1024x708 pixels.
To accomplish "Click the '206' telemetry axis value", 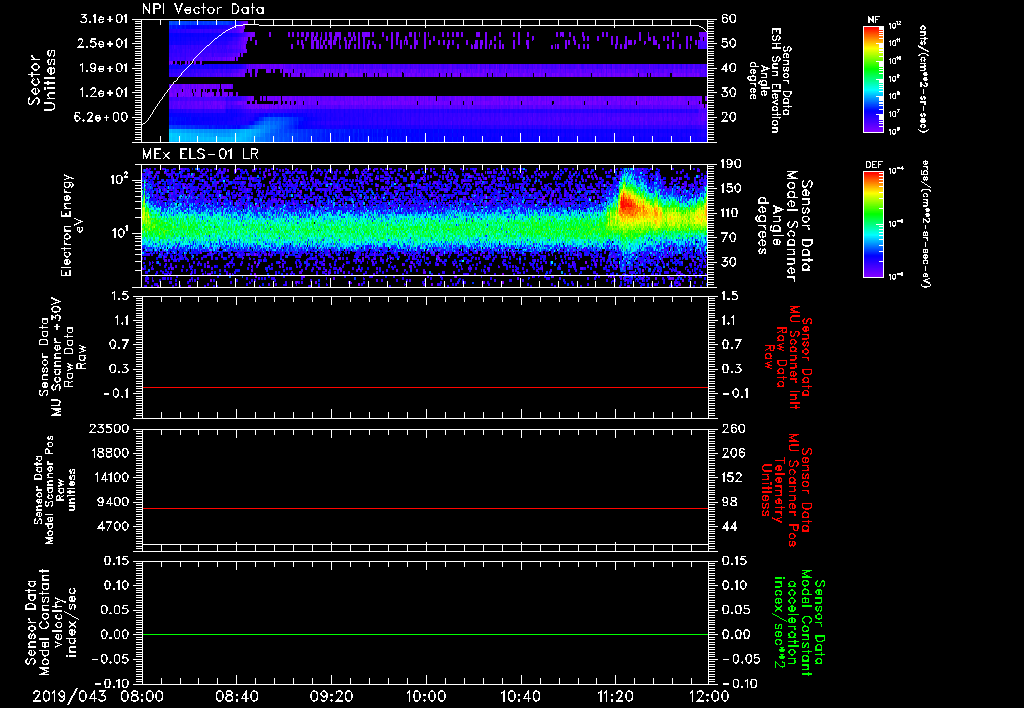I will point(733,453).
